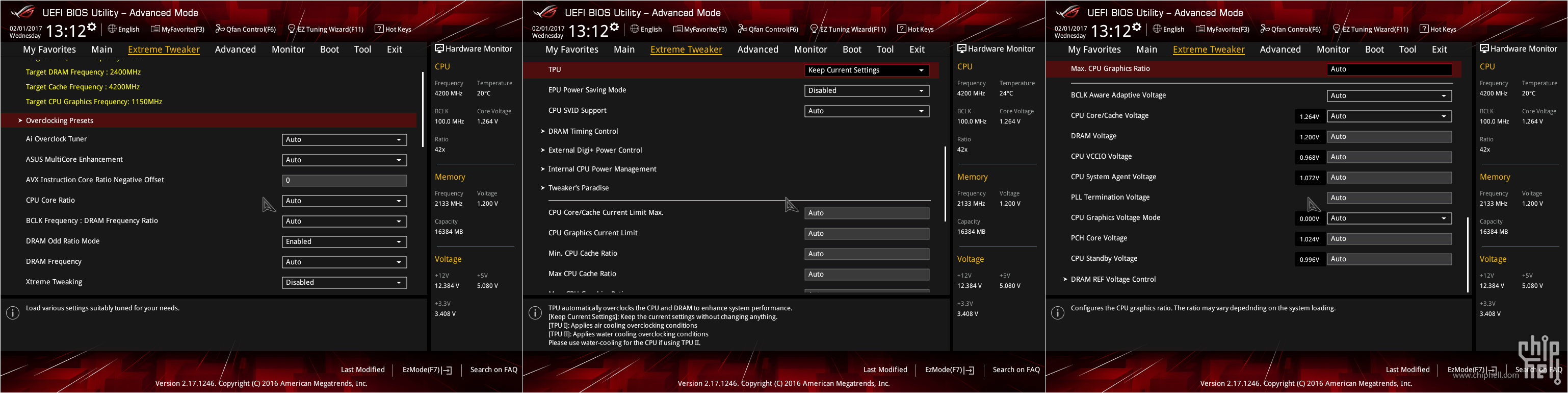Screen dimensions: 1568x393
Task: Click EzMode(F7) in left panel
Action: [427, 370]
